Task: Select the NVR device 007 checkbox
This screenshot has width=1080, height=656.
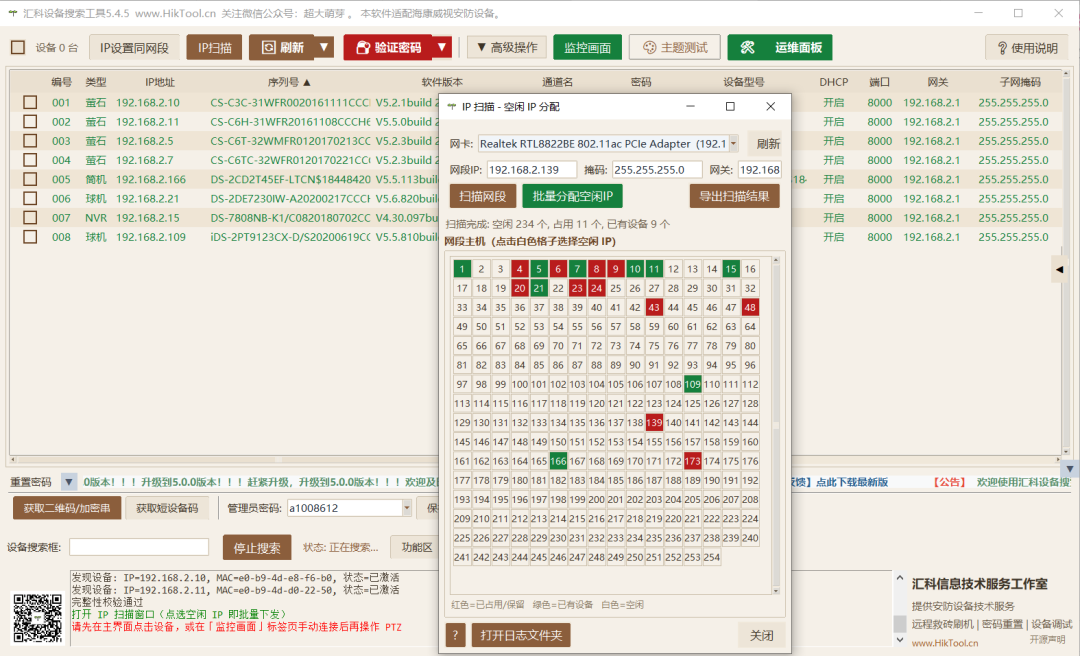Action: tap(30, 218)
